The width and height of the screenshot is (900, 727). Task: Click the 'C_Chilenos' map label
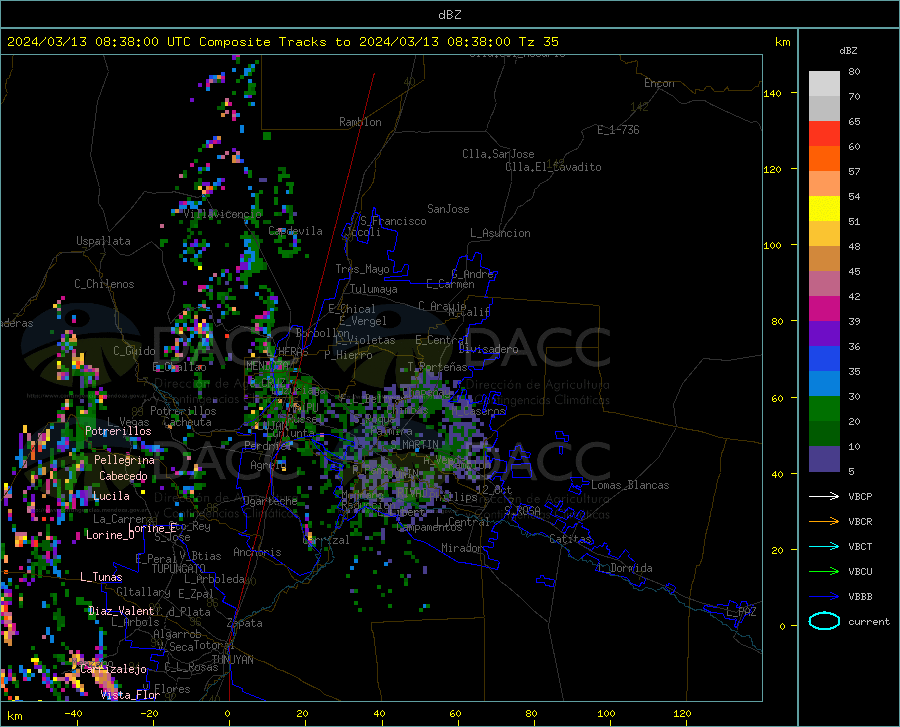tap(104, 284)
